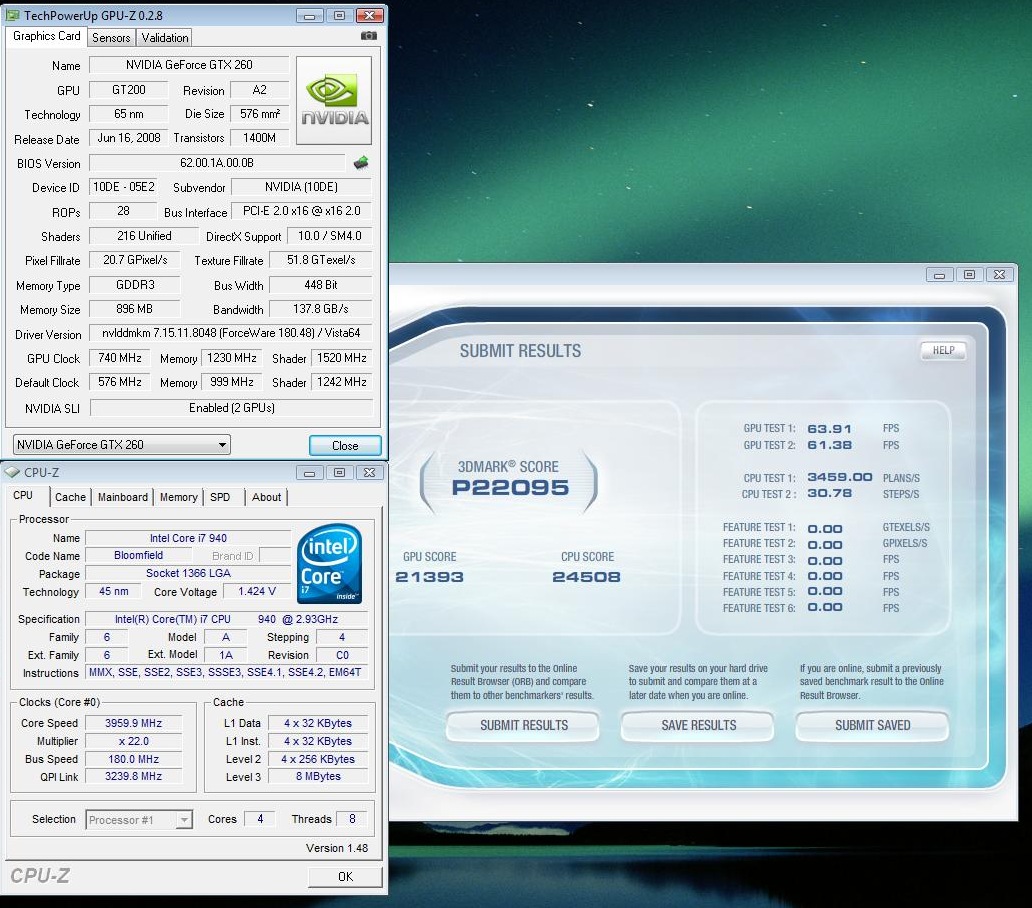
Task: Open the SPD tab in CPU-Z
Action: point(220,497)
